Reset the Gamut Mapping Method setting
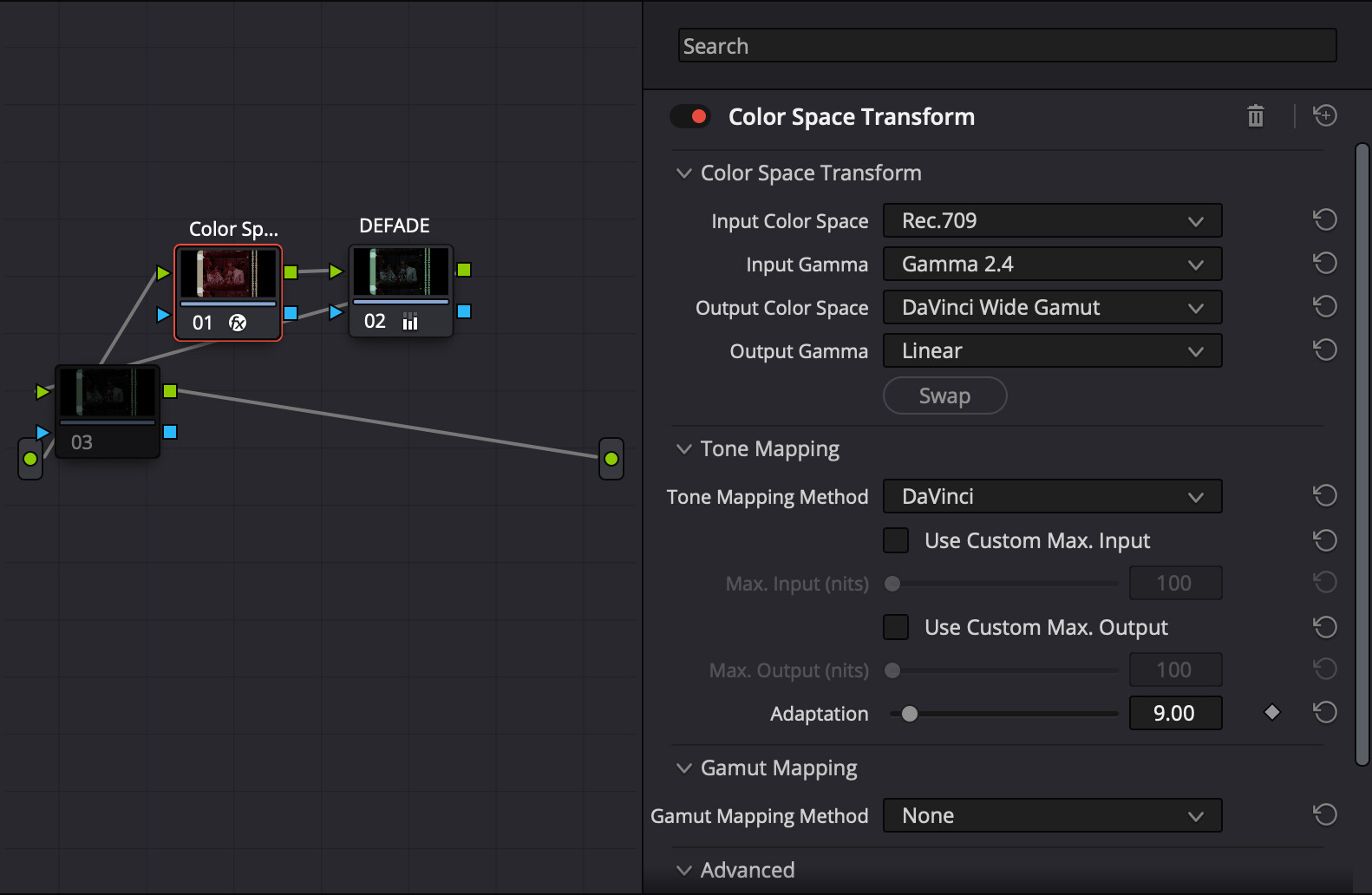The height and width of the screenshot is (895, 1372). [x=1324, y=815]
